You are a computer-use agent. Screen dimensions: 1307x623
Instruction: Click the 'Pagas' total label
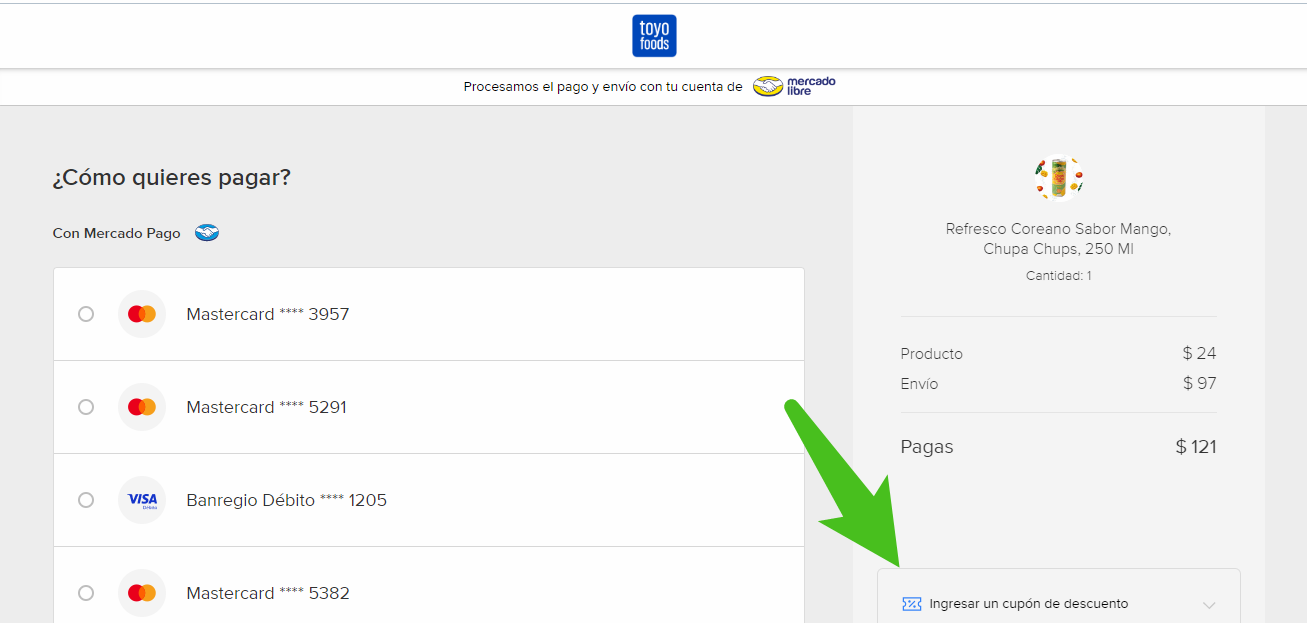click(927, 447)
